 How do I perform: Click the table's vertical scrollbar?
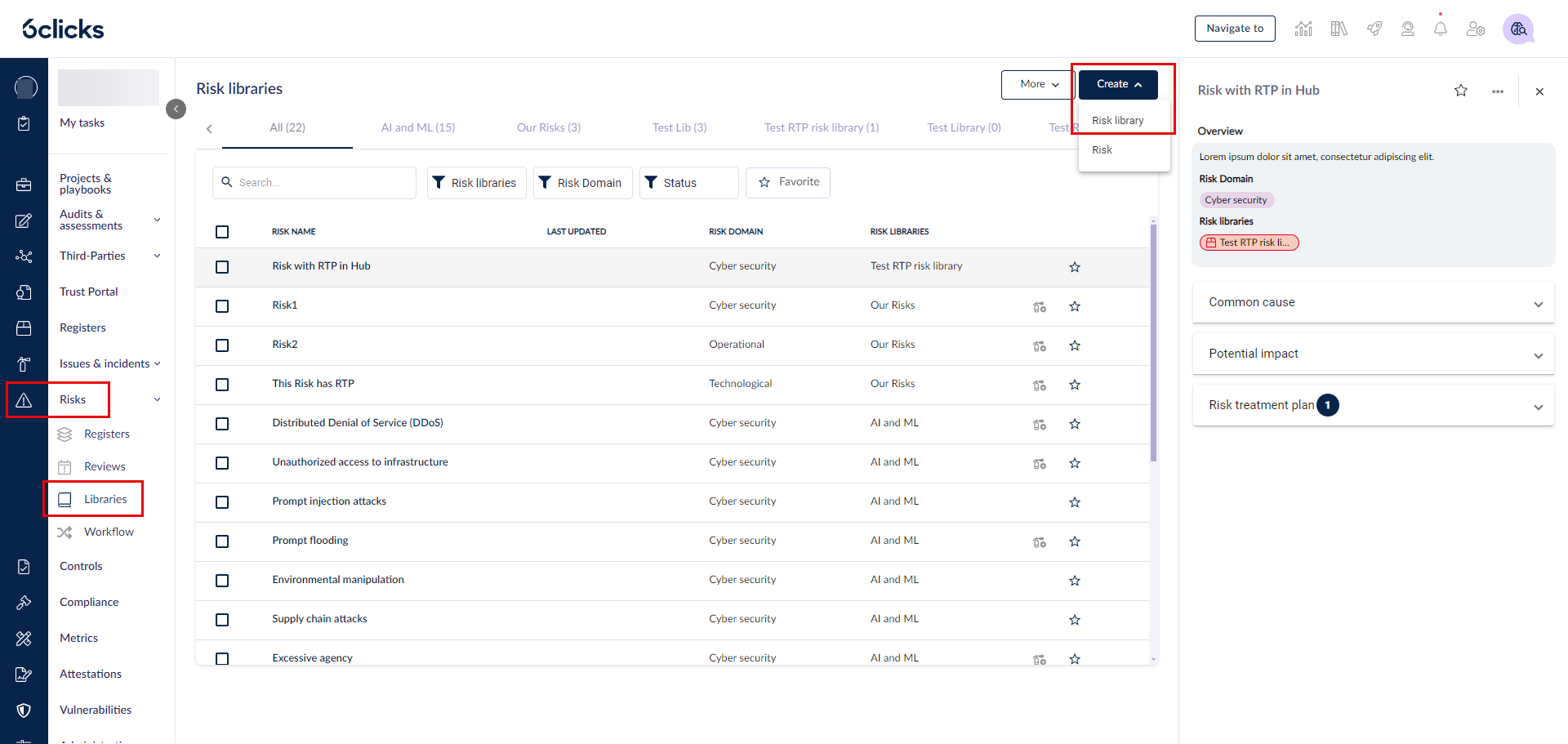[x=1153, y=343]
